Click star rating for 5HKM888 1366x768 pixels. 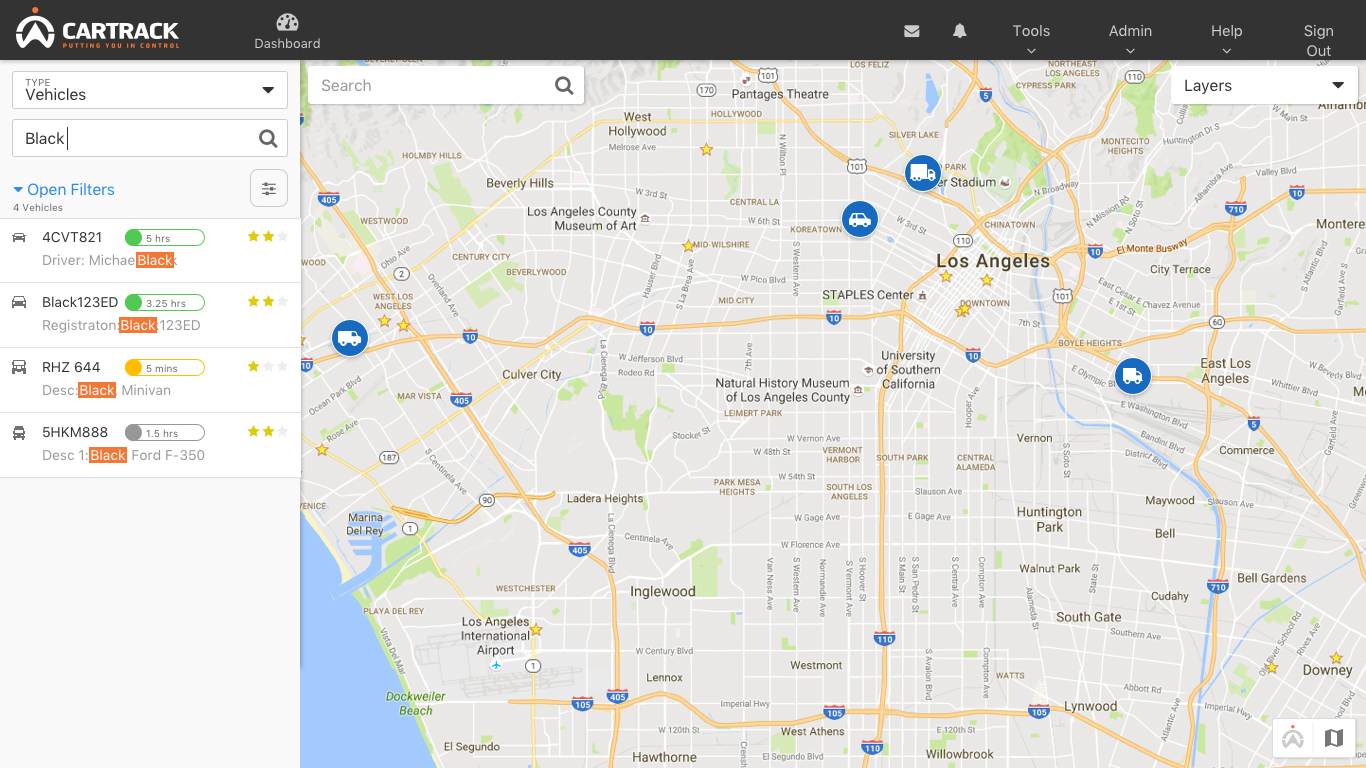coord(268,432)
